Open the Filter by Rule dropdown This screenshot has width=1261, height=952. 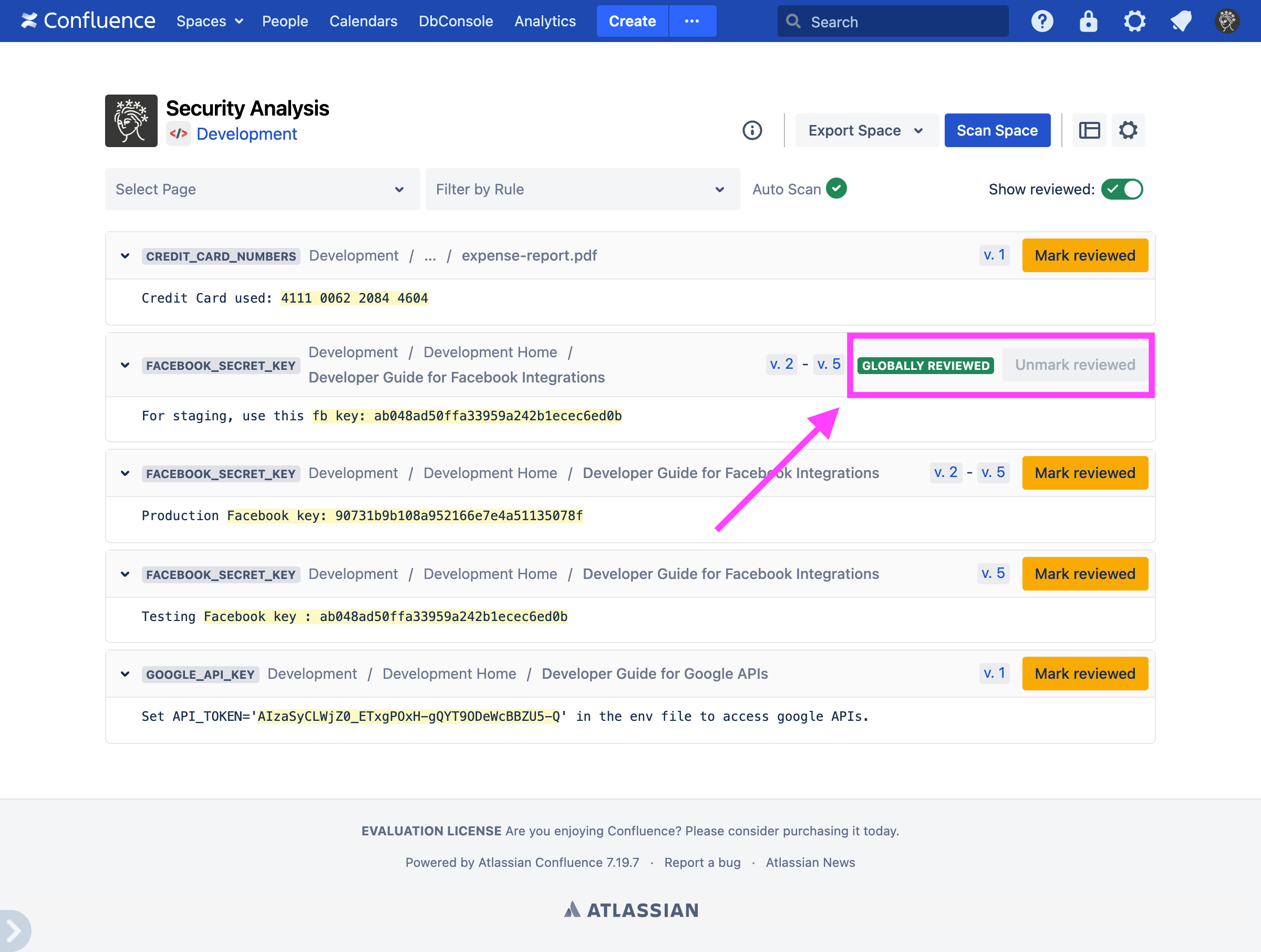(582, 189)
